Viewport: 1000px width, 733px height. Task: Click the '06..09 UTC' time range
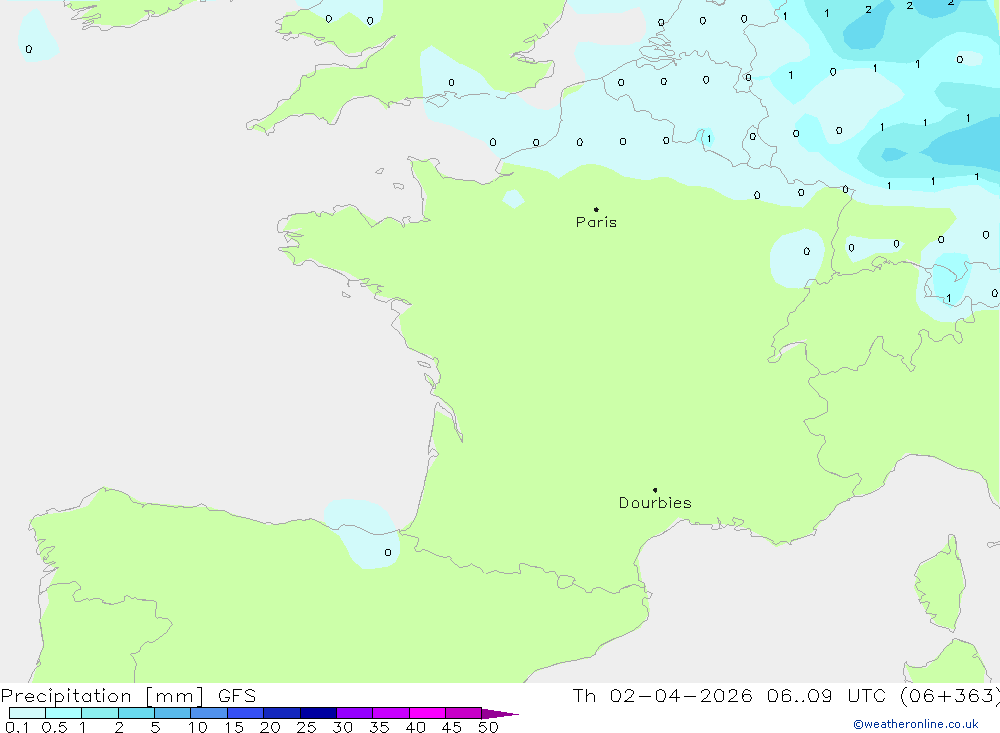(x=828, y=696)
